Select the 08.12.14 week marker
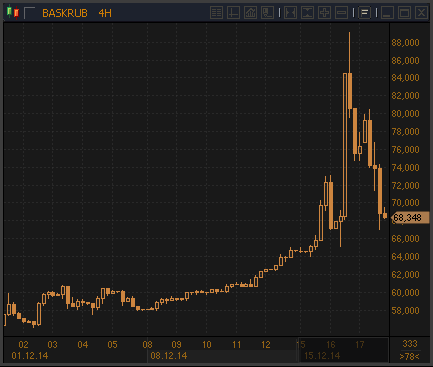Screen dimensions: 433x367 [169, 356]
